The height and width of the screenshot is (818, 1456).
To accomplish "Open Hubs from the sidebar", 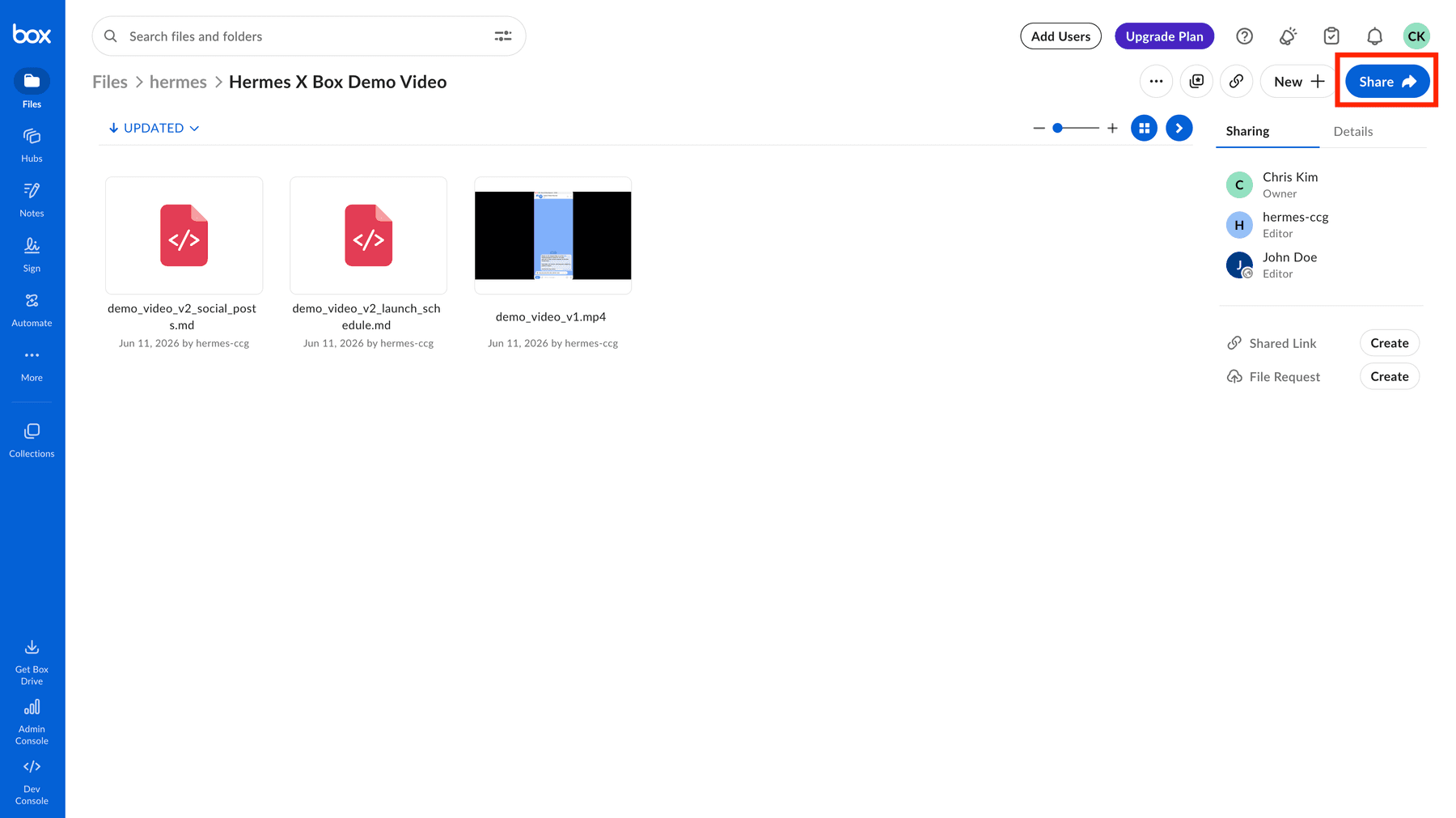I will 32,145.
